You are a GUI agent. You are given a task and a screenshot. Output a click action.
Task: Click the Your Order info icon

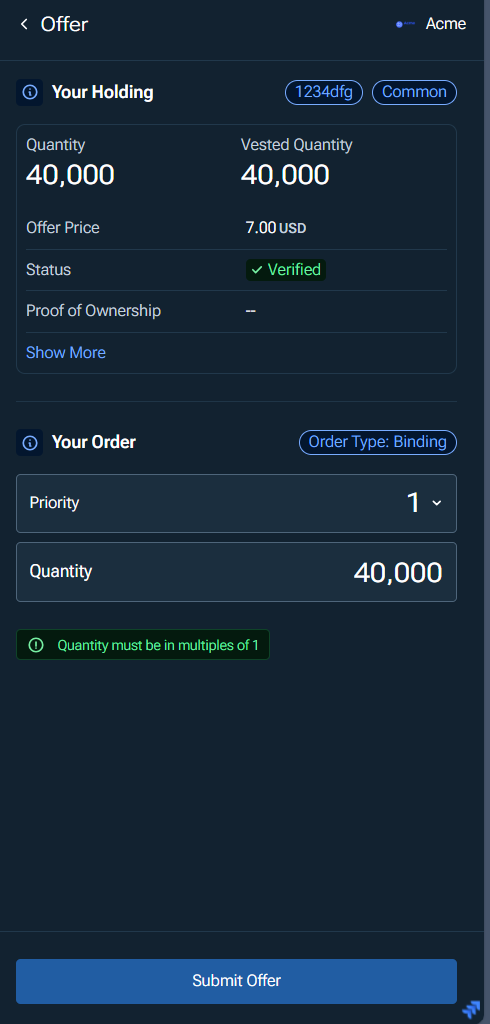29,442
